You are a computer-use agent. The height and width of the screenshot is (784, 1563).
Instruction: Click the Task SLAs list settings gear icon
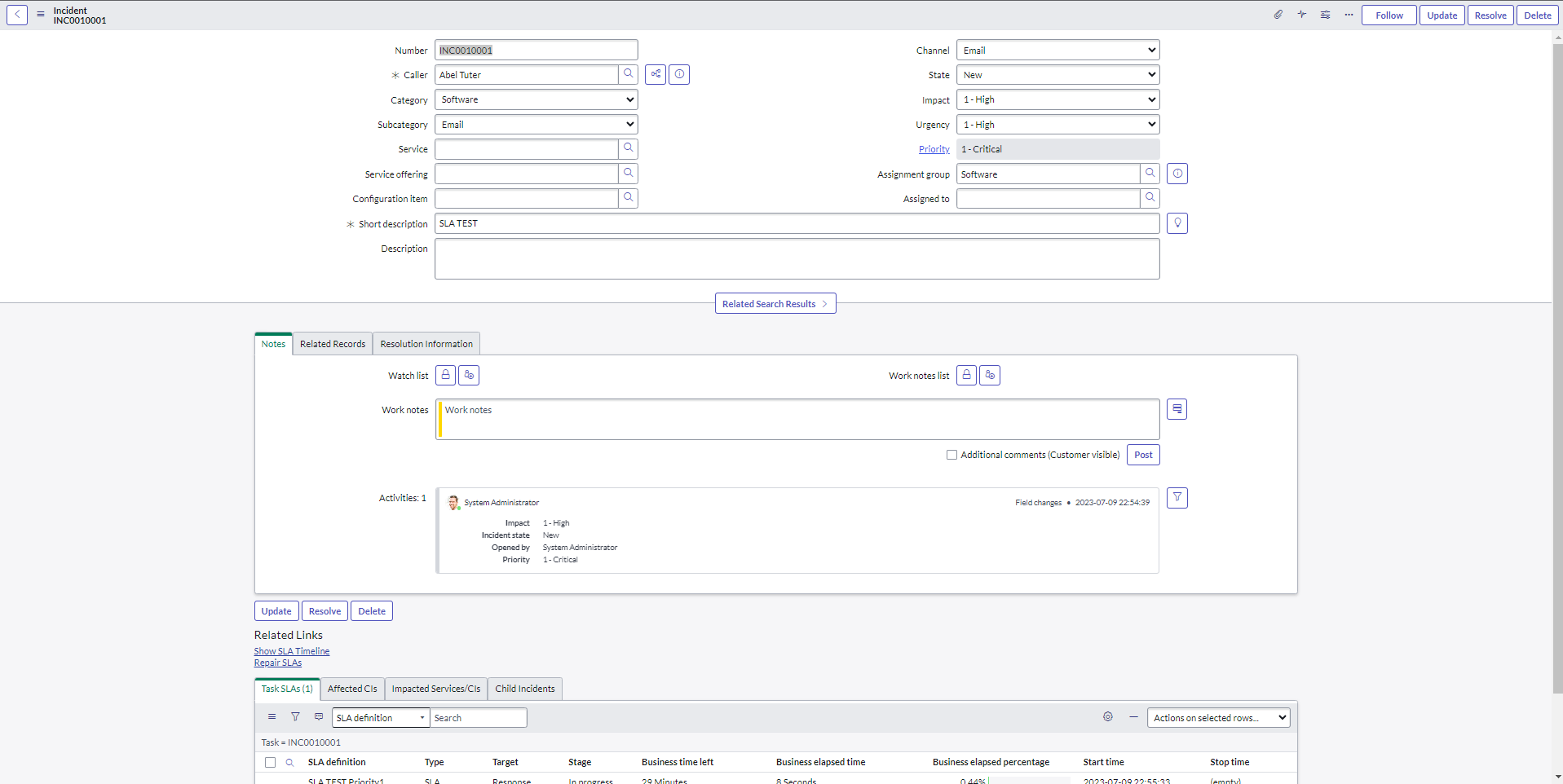click(1107, 717)
